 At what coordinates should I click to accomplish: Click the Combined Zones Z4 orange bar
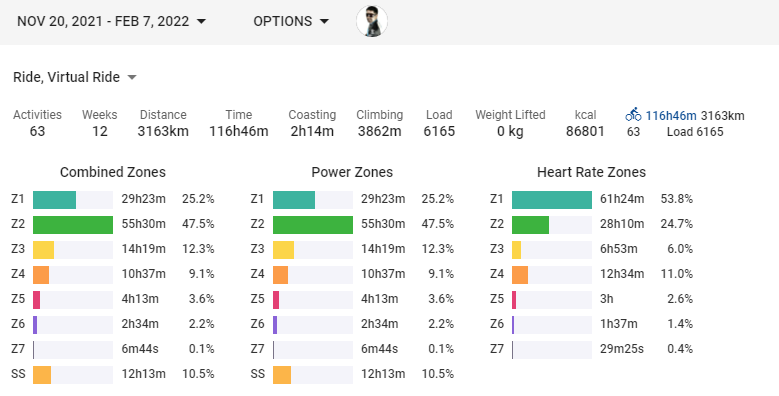(x=41, y=275)
